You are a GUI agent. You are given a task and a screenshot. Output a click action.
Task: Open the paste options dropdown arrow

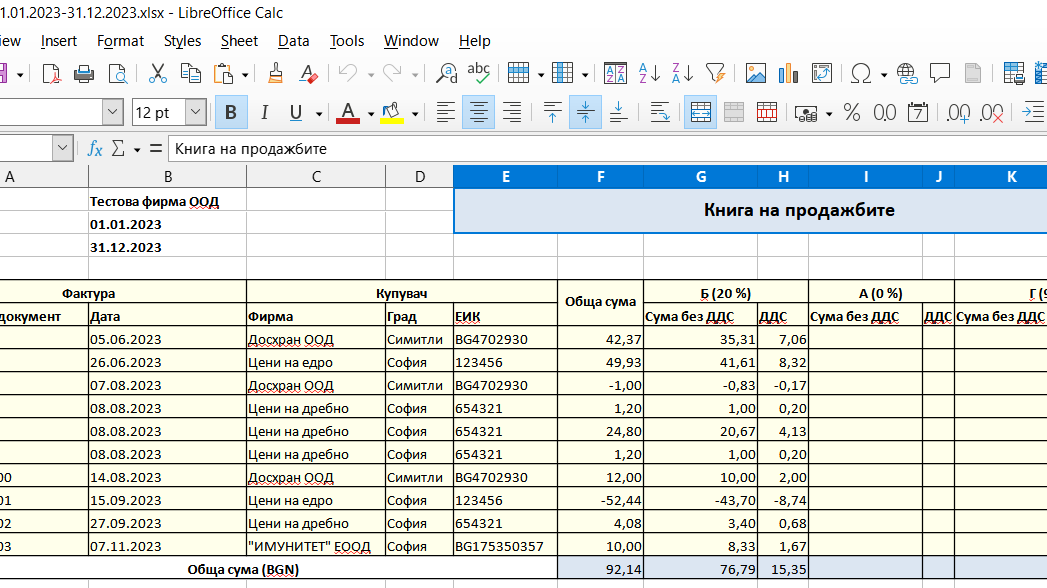click(245, 74)
